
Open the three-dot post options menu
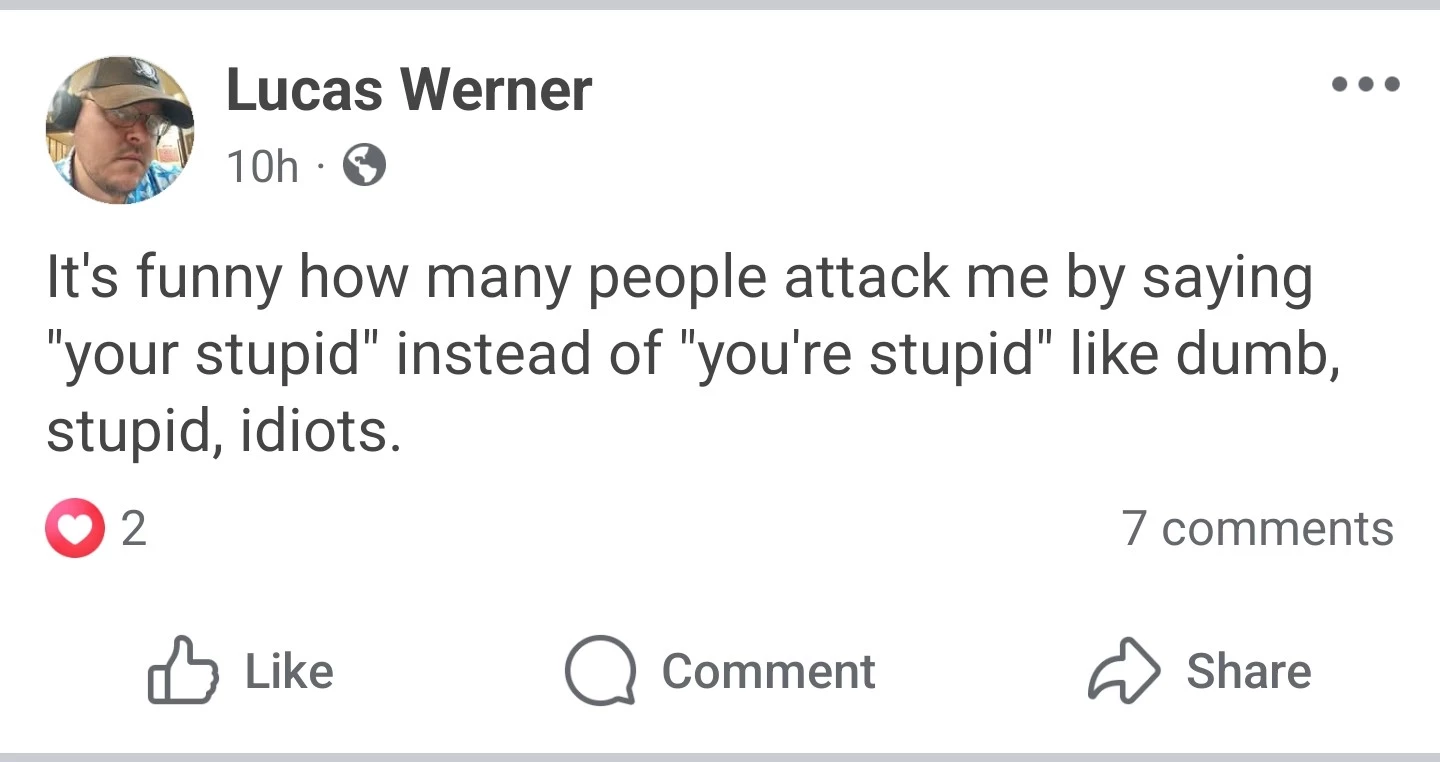point(1366,85)
